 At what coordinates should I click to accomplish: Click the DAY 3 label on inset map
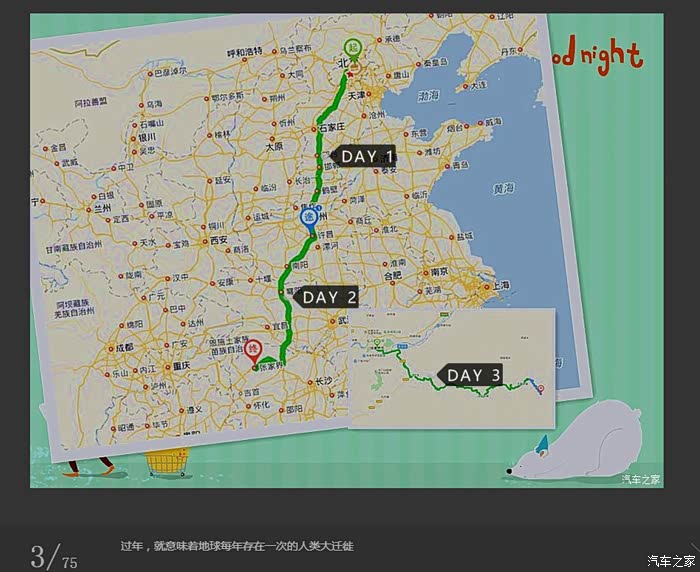(469, 375)
